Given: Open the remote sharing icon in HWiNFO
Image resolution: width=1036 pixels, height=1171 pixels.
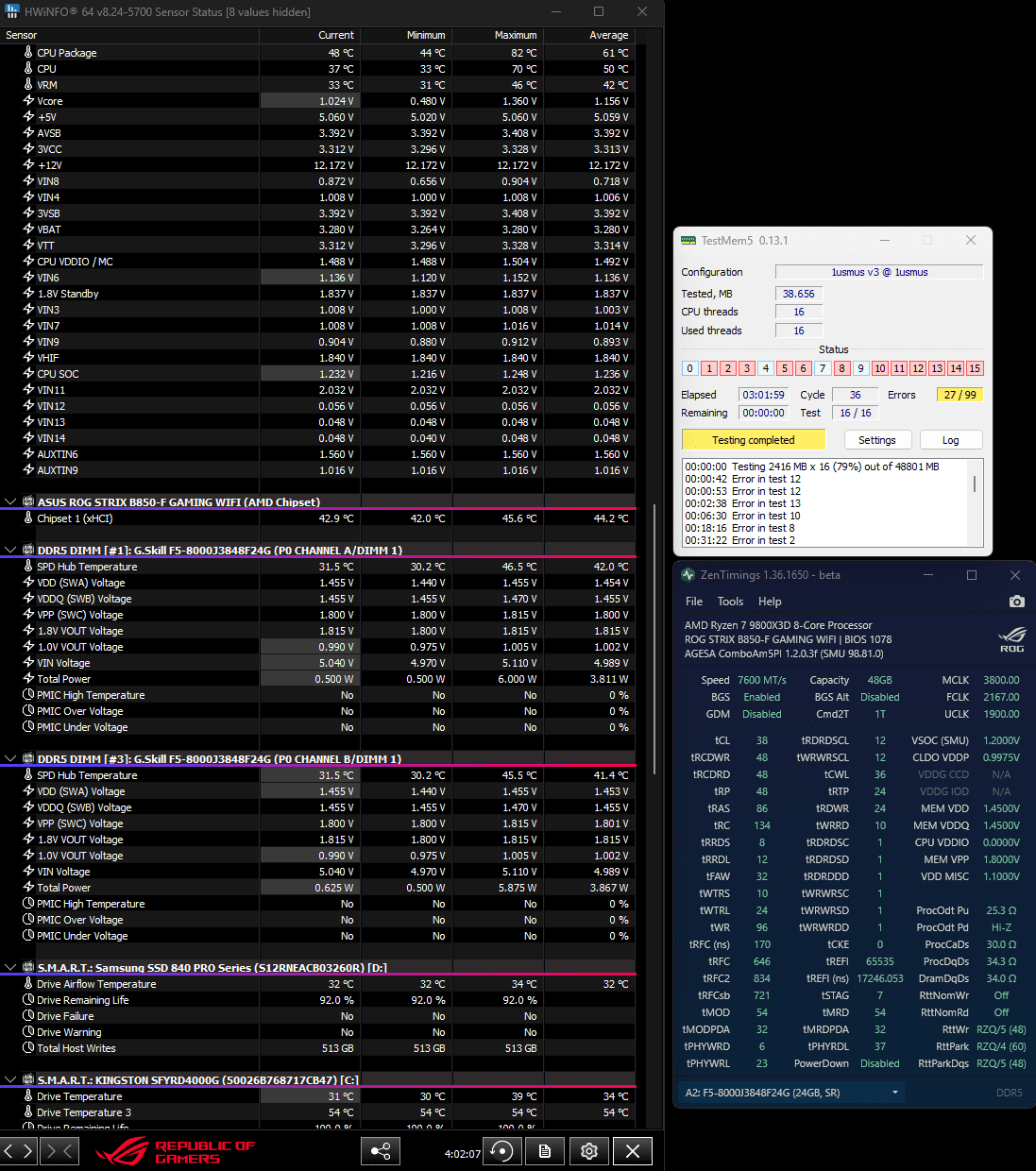Looking at the screenshot, I should pos(381,1151).
